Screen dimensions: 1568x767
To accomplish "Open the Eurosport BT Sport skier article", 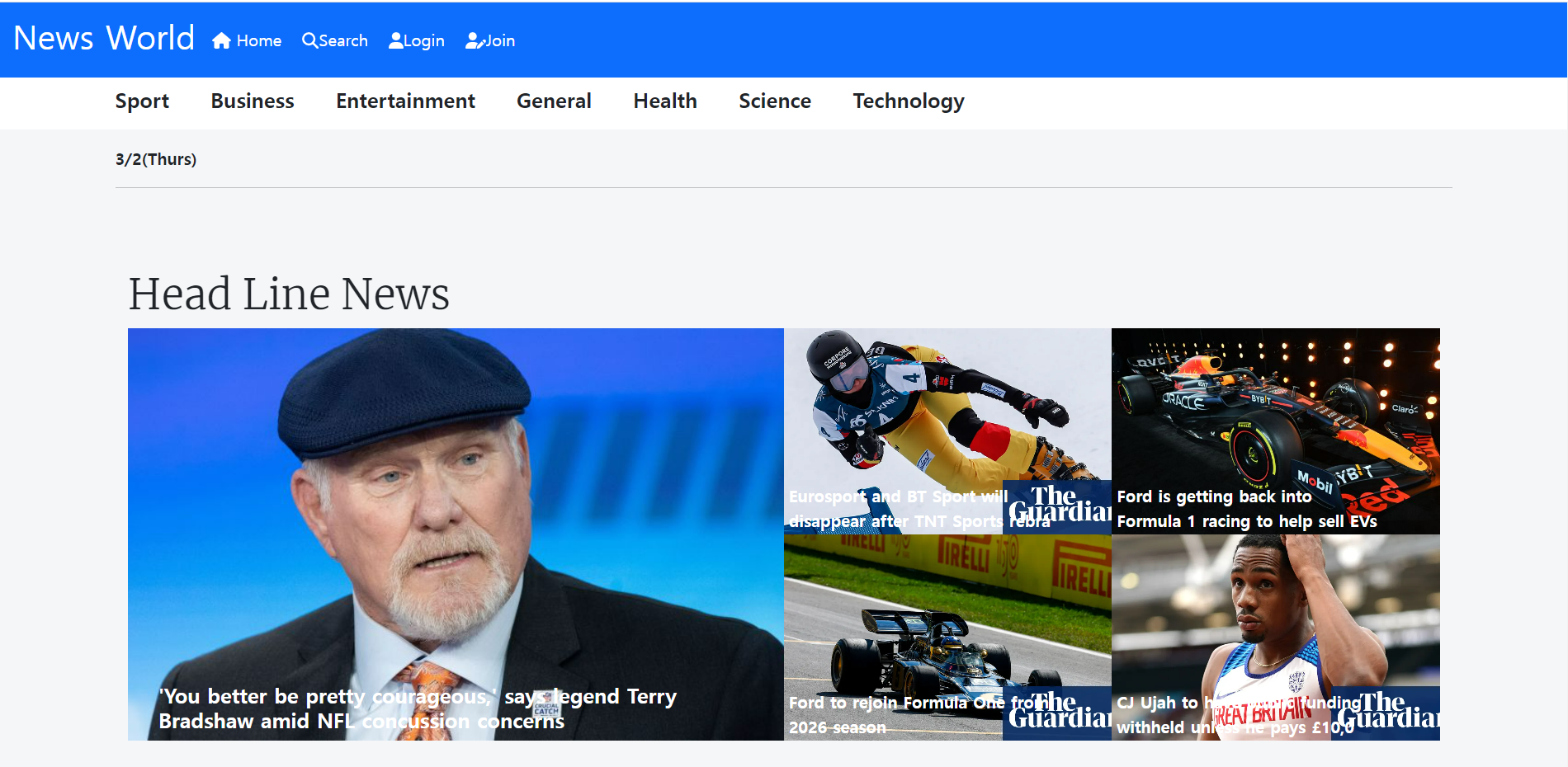I will (x=947, y=431).
